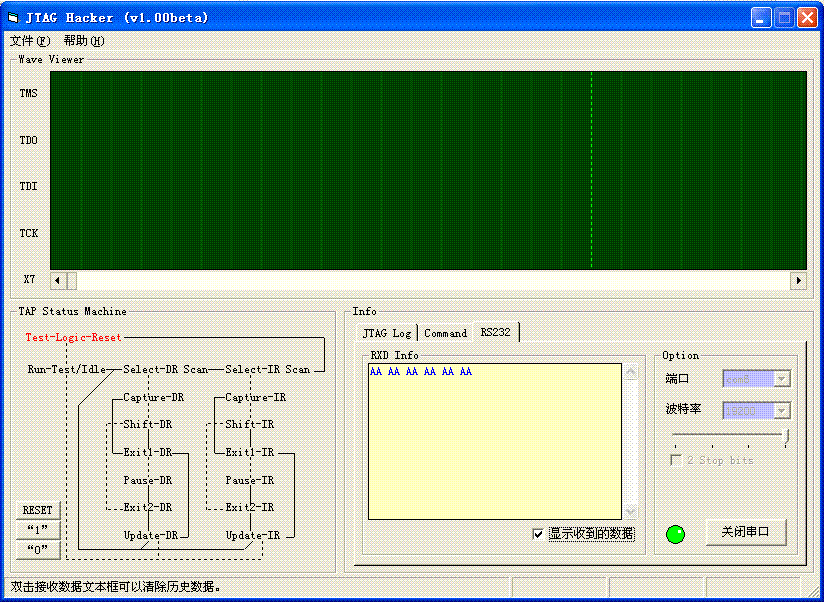Screen dimensions: 824x602
Task: Close the JTAG Hacker window
Action: (x=807, y=18)
